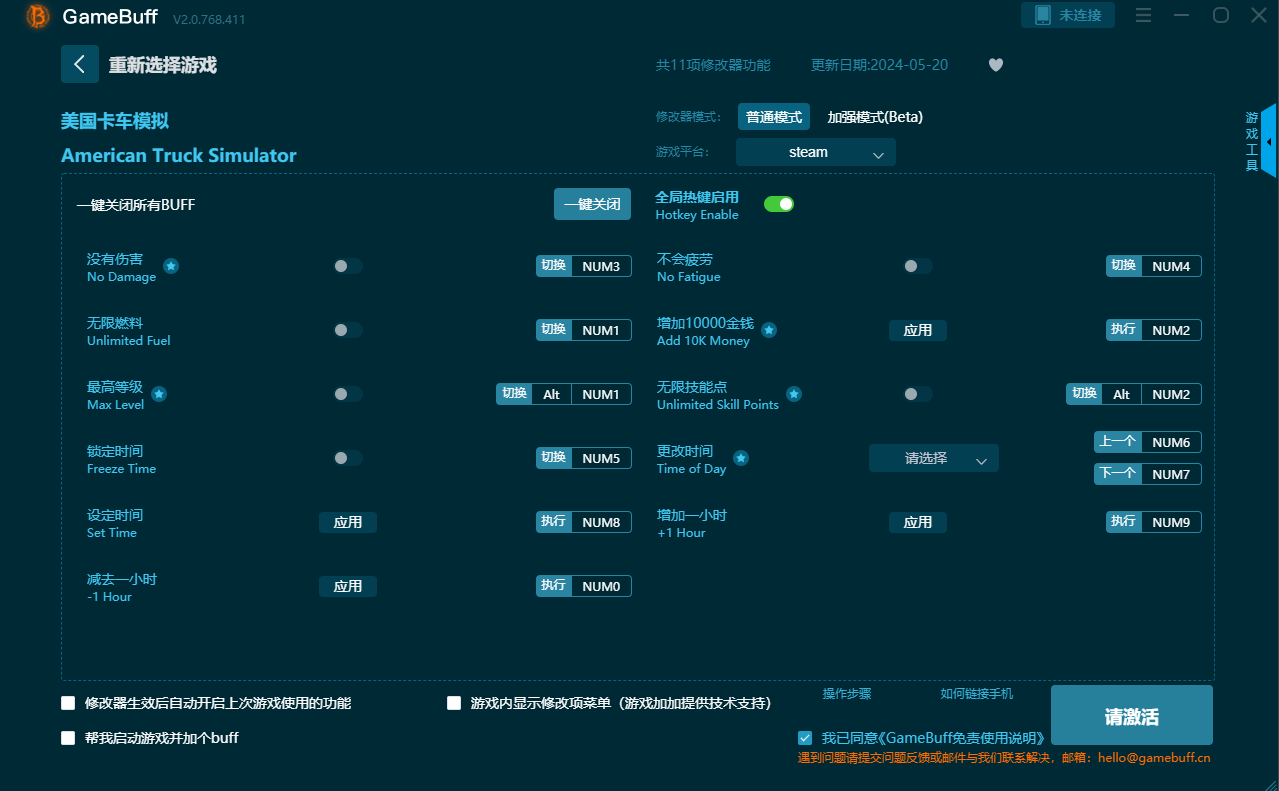Click the NUM5 hotkey for Freeze Time
Viewport: 1279px width, 791px height.
(602, 458)
